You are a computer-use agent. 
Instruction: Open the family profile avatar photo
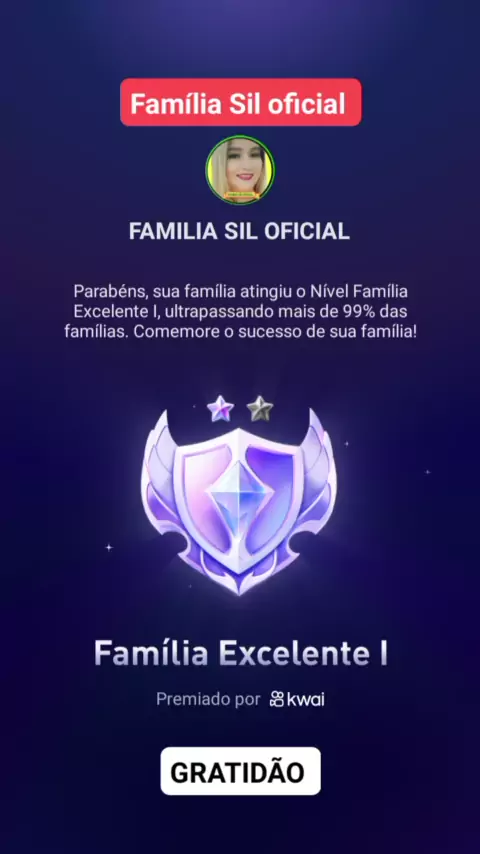point(240,169)
